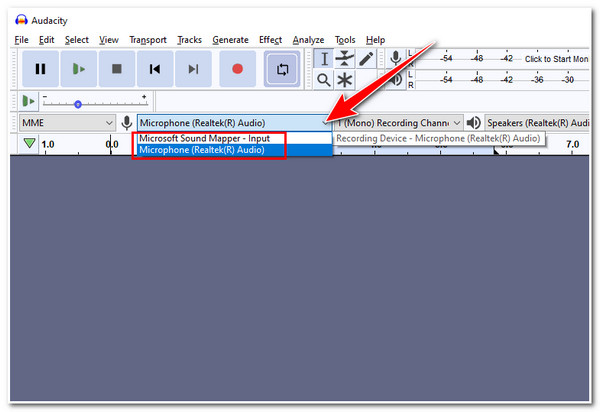The width and height of the screenshot is (600, 412).
Task: Open the MME audio host dropdown
Action: [67, 123]
